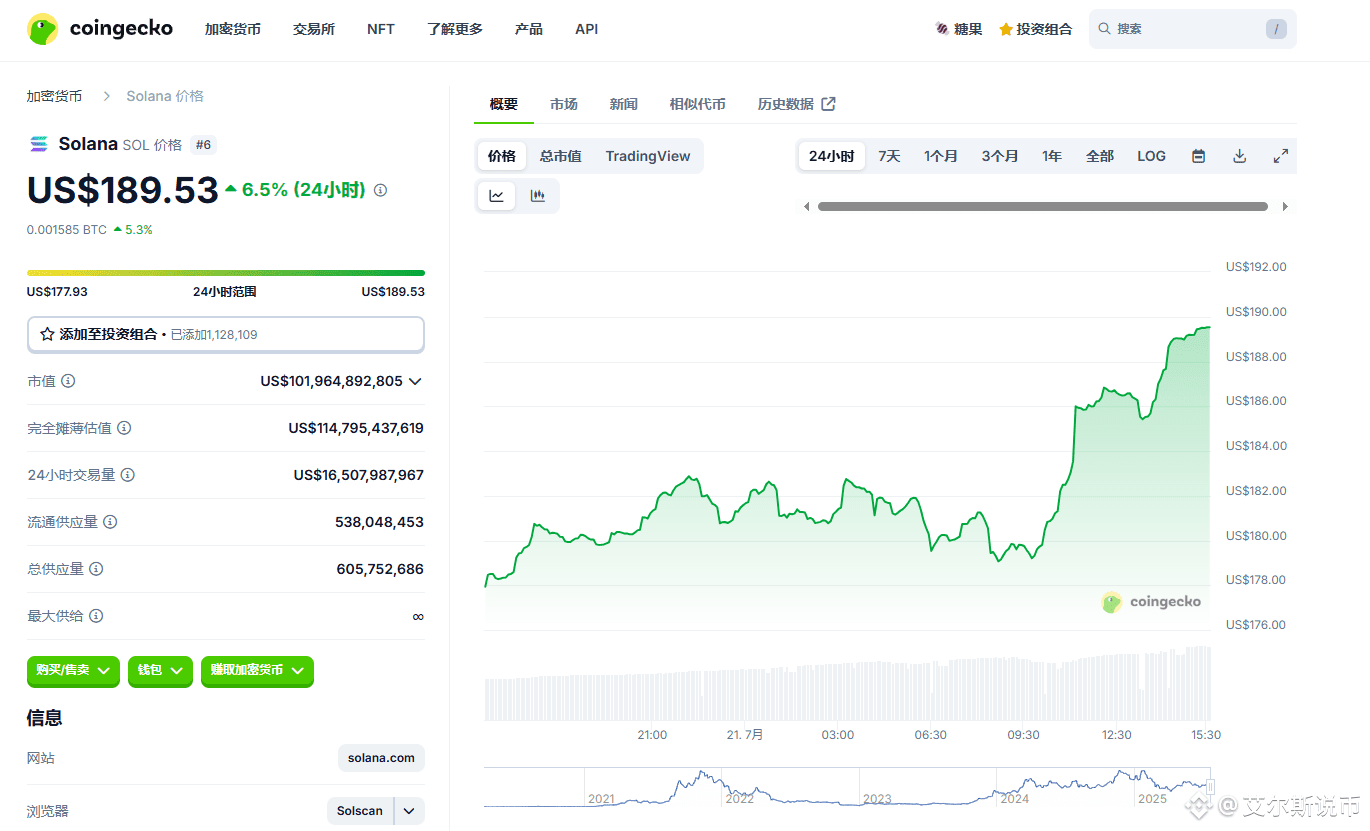This screenshot has height=831, width=1370.
Task: Open the NFT top menu
Action: pos(381,29)
